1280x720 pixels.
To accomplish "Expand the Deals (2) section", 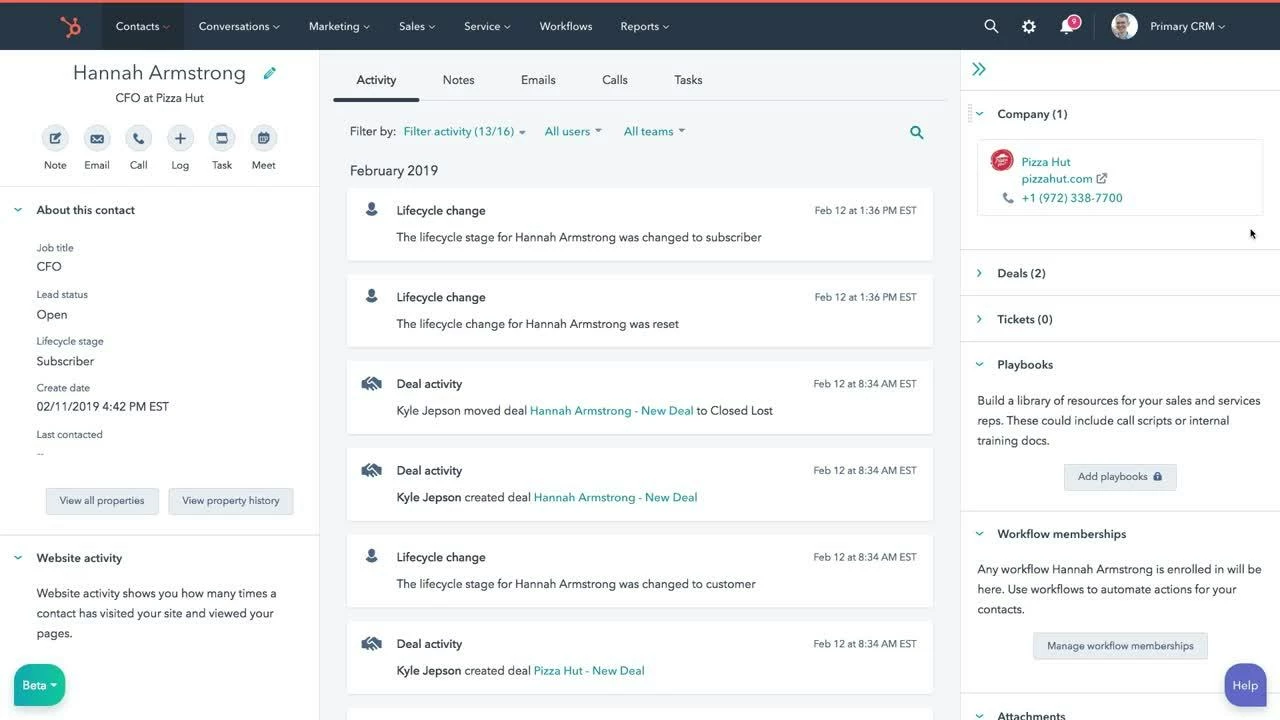I will (x=979, y=273).
